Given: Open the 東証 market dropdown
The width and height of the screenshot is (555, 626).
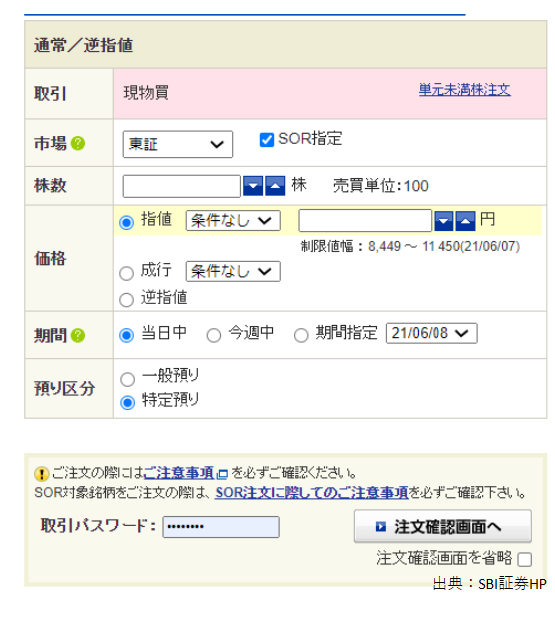Looking at the screenshot, I should click(x=178, y=144).
